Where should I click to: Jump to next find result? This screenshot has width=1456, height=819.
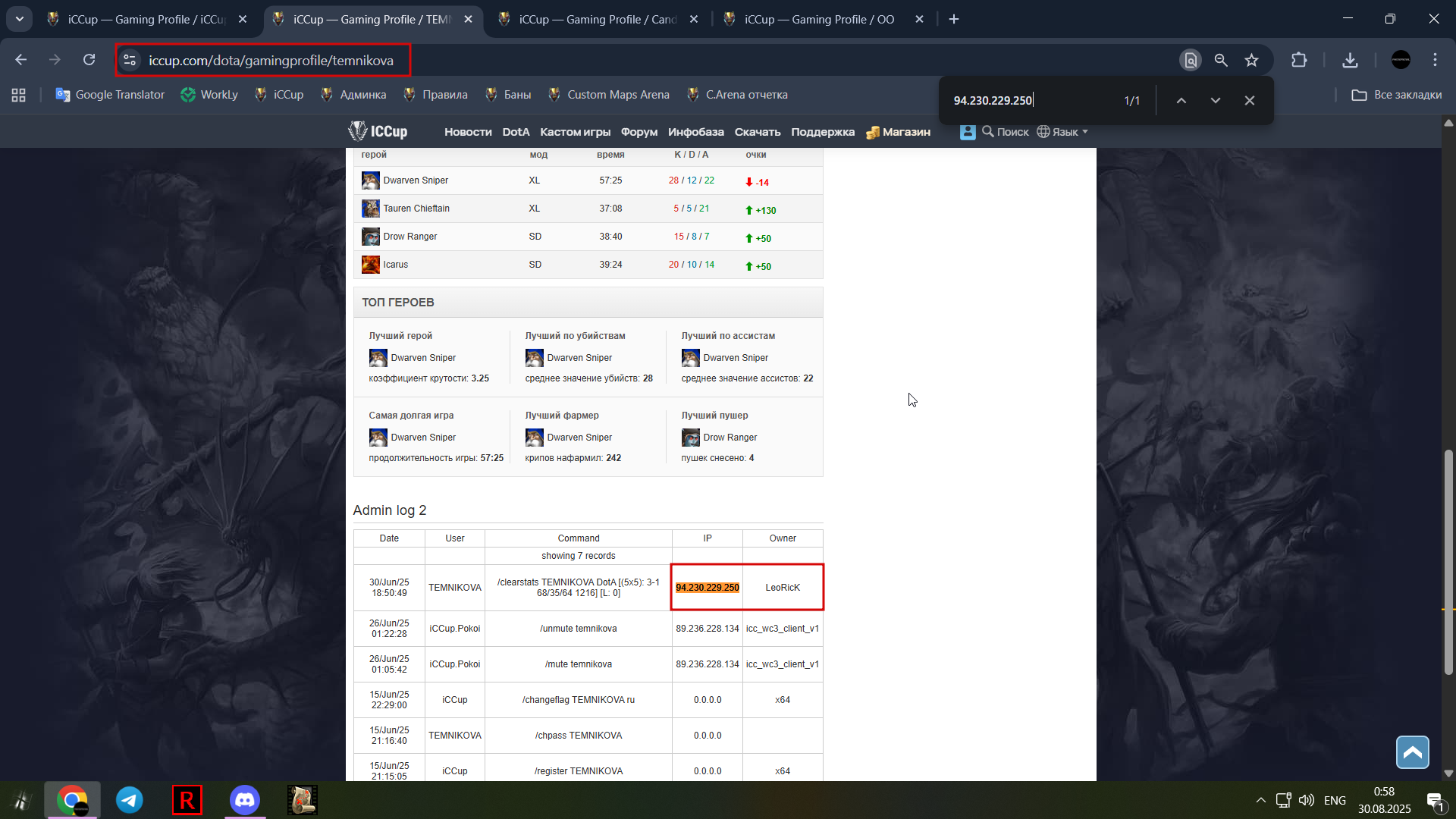click(1215, 100)
